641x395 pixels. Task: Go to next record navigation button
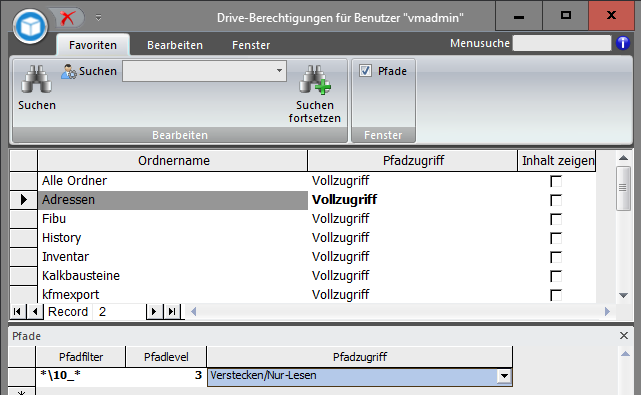154,312
